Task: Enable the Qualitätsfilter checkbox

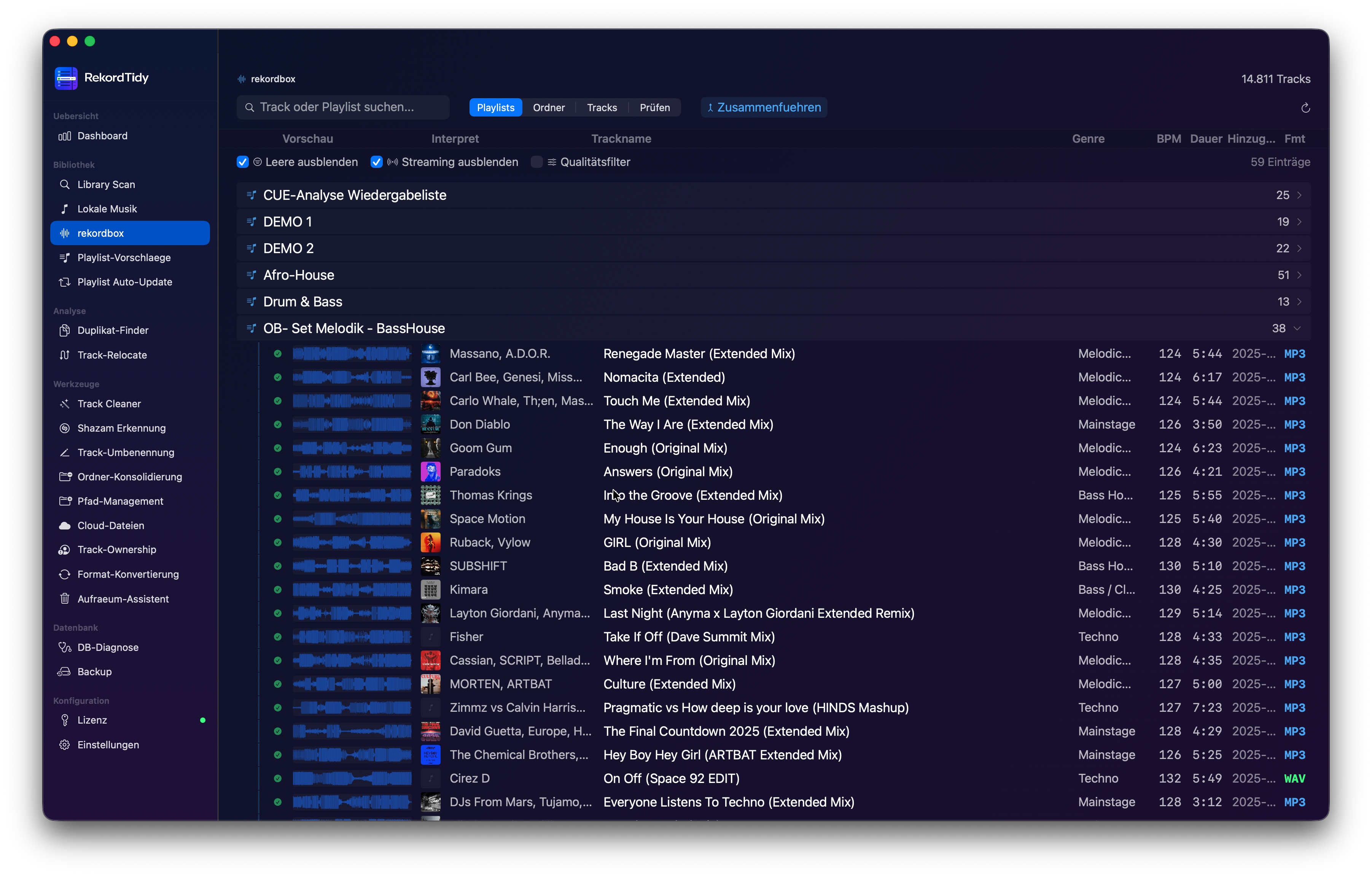Action: 537,162
